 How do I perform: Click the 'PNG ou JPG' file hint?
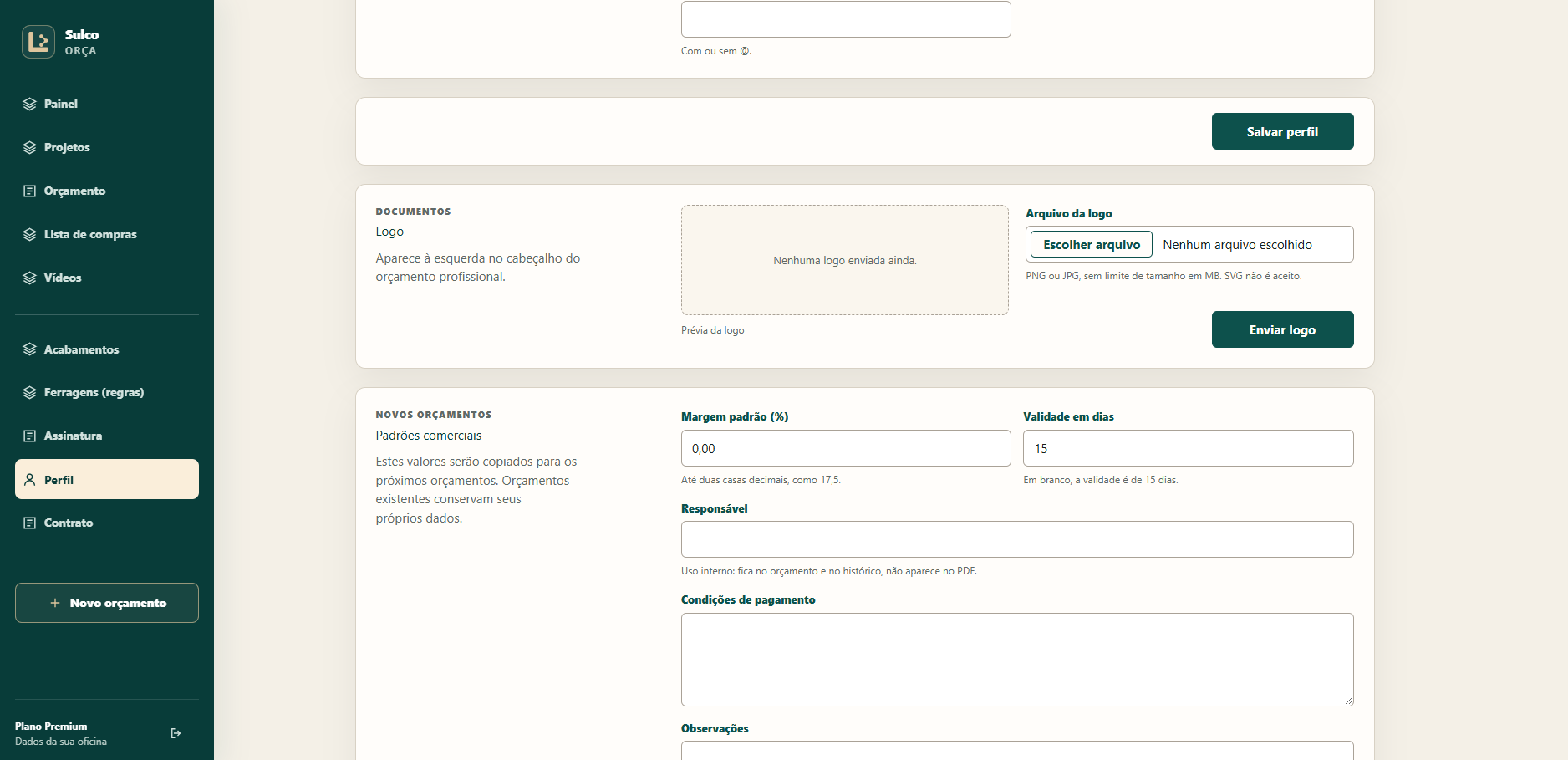1163,276
